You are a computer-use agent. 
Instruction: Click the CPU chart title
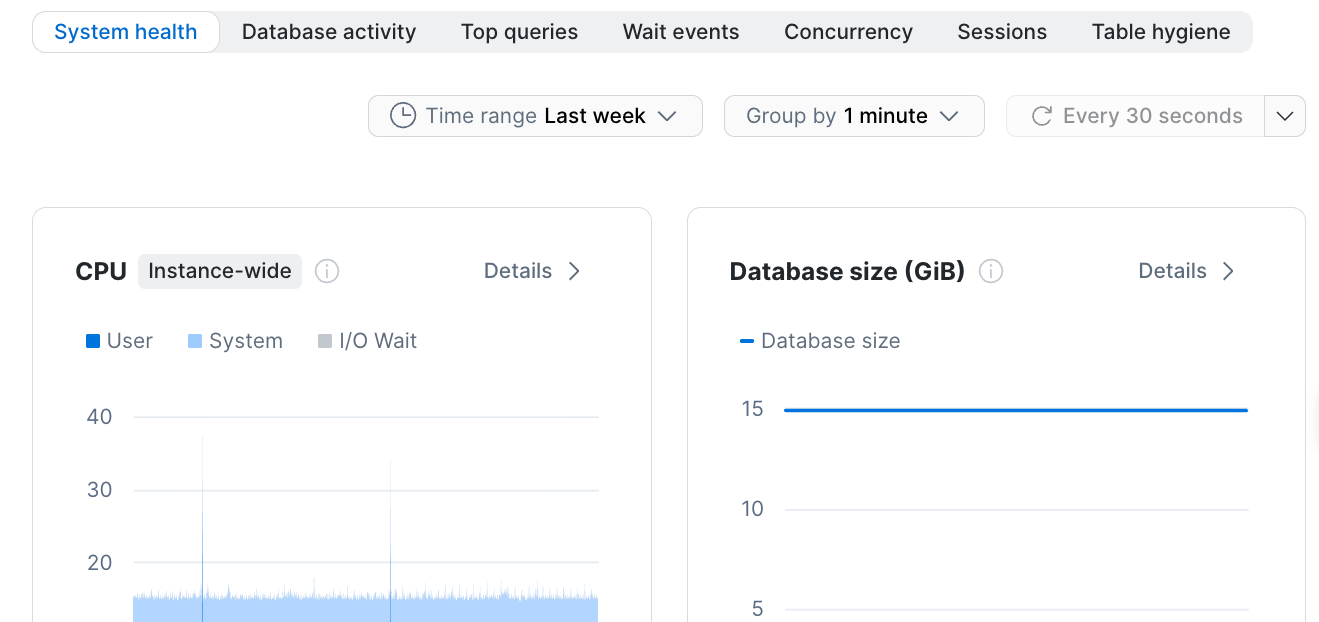(101, 271)
